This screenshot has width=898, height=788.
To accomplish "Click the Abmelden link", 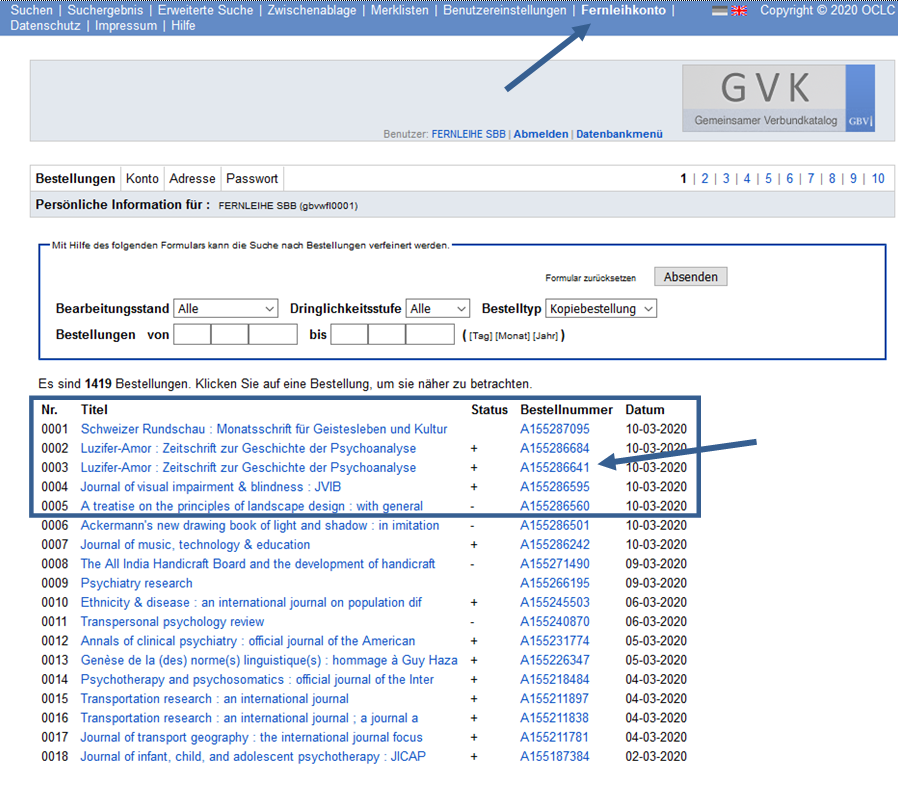I will [x=541, y=134].
